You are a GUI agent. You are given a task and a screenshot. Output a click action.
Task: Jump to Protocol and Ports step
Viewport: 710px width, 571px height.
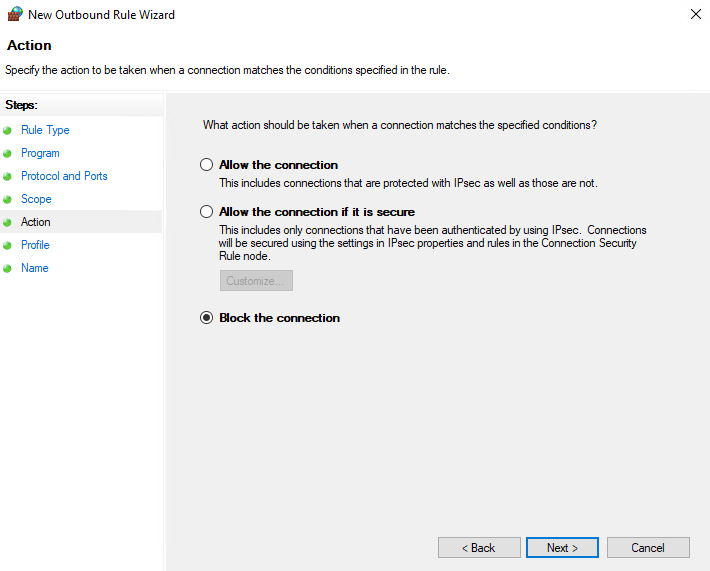click(64, 176)
